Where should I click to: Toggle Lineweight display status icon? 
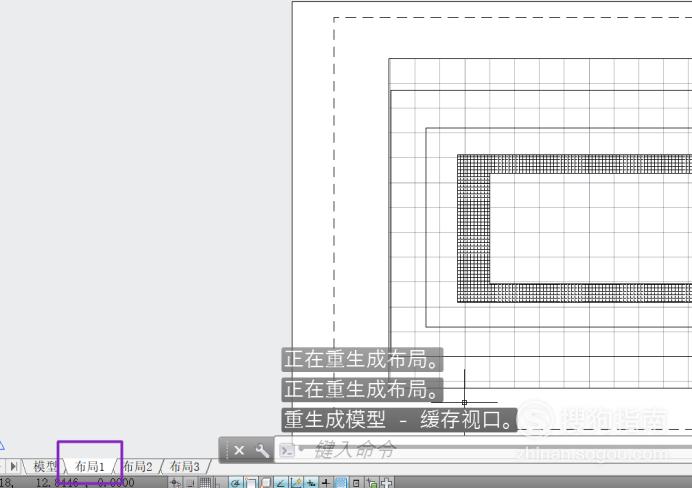326,483
